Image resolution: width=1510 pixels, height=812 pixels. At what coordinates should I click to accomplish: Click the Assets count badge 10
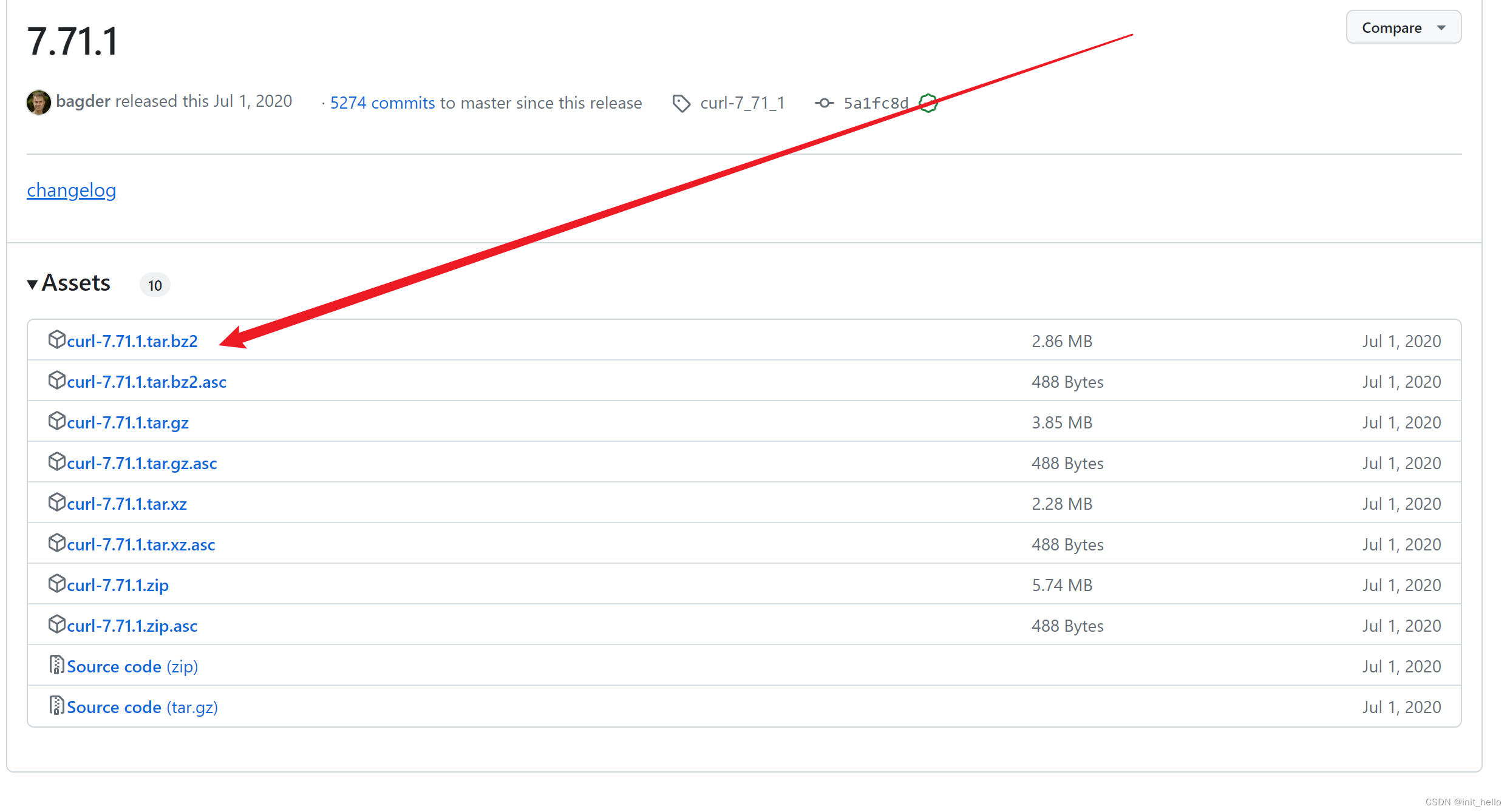tap(155, 285)
